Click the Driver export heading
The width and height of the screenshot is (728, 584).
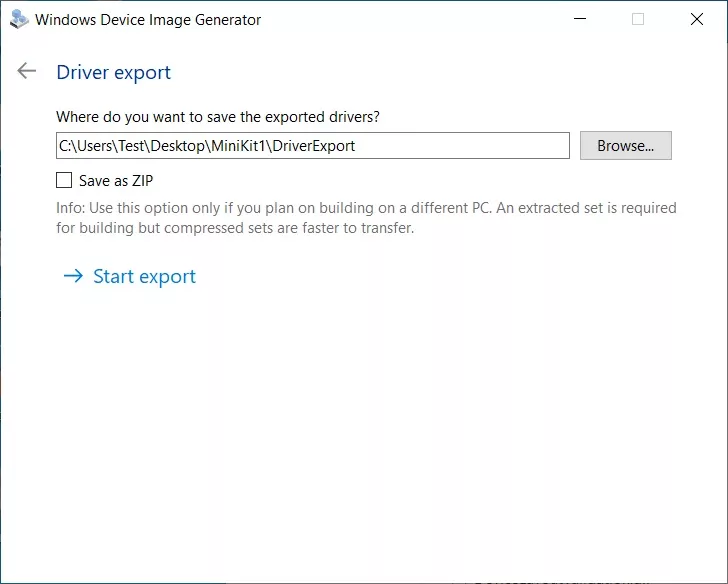pos(114,72)
